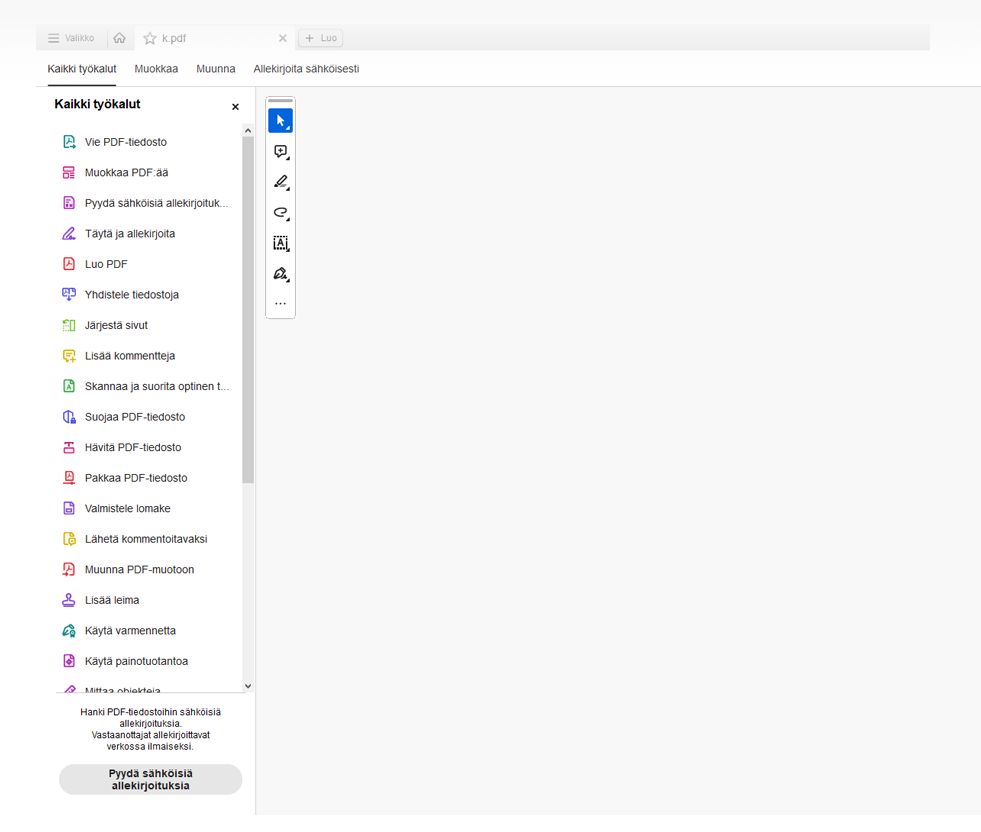Image resolution: width=981 pixels, height=832 pixels.
Task: Click the Valmistele lomake icon
Action: coord(69,509)
